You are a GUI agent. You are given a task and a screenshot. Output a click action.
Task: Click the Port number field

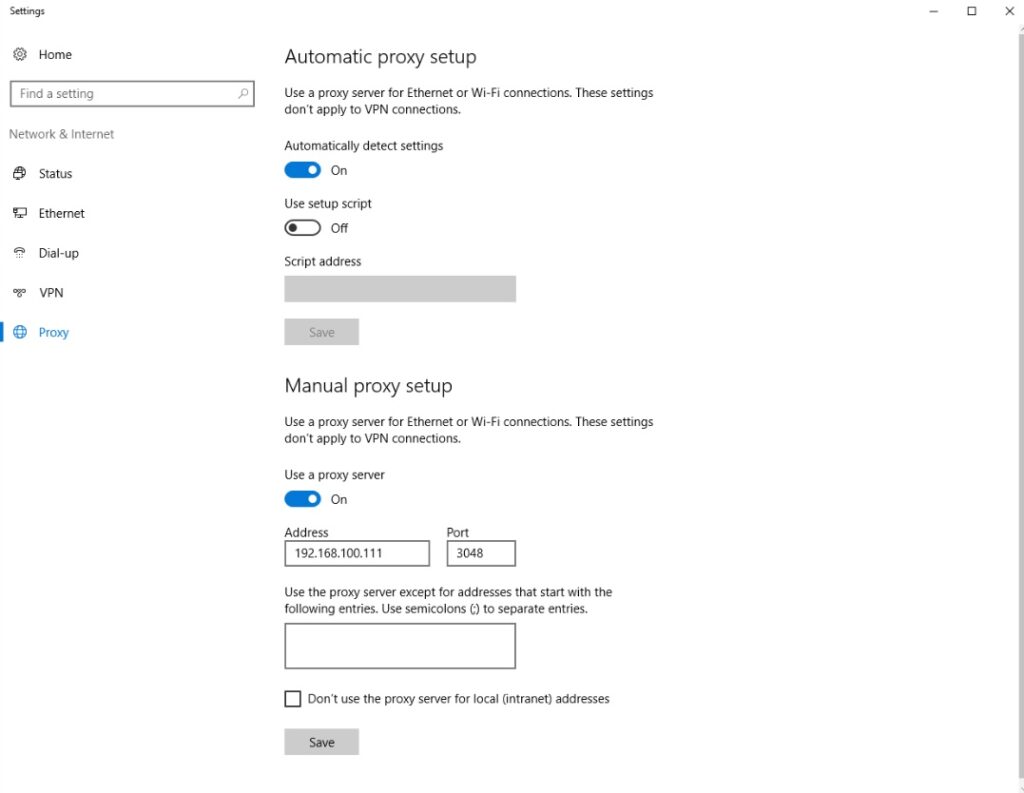coord(481,553)
